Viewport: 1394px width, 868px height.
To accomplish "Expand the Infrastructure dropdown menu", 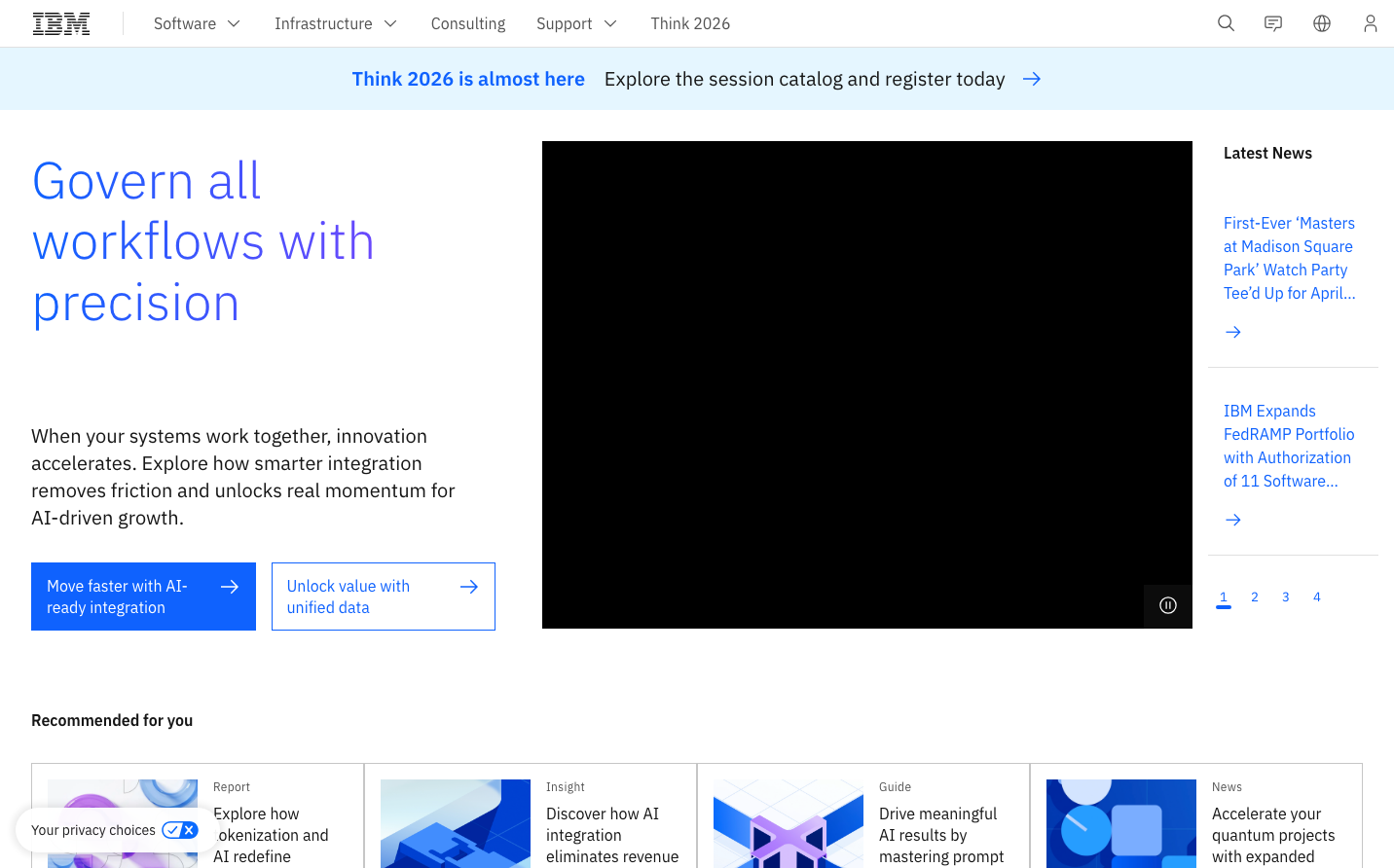I will (336, 23).
